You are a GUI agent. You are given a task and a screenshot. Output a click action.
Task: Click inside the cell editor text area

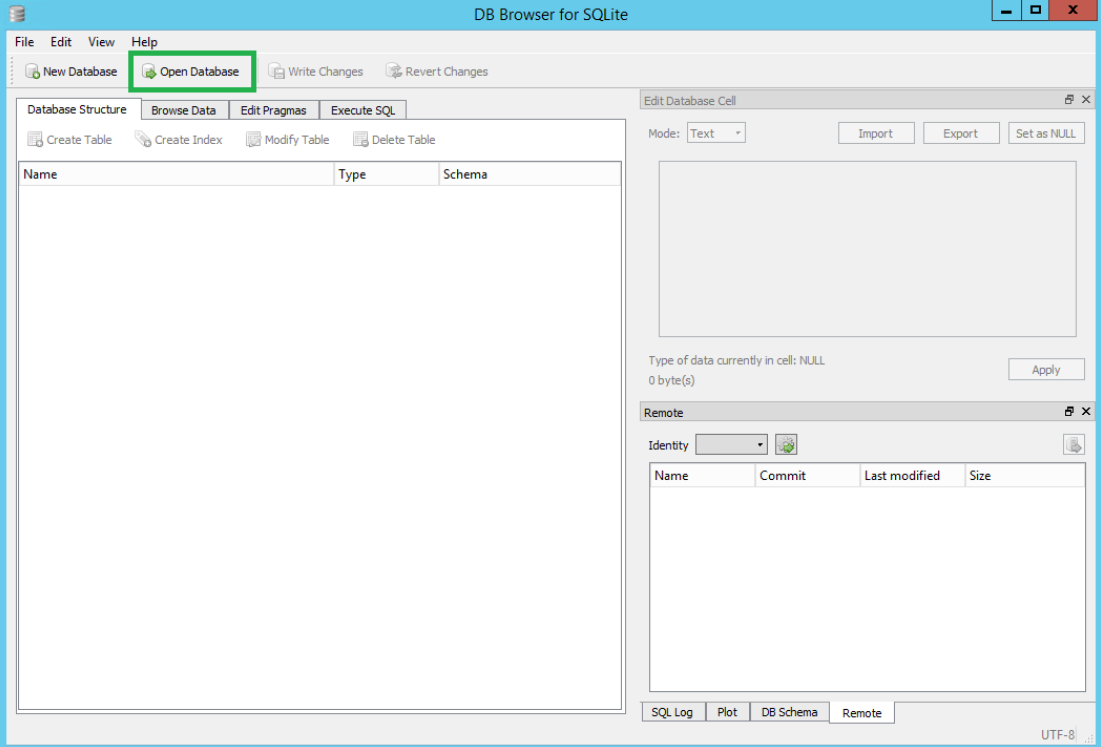coord(867,249)
